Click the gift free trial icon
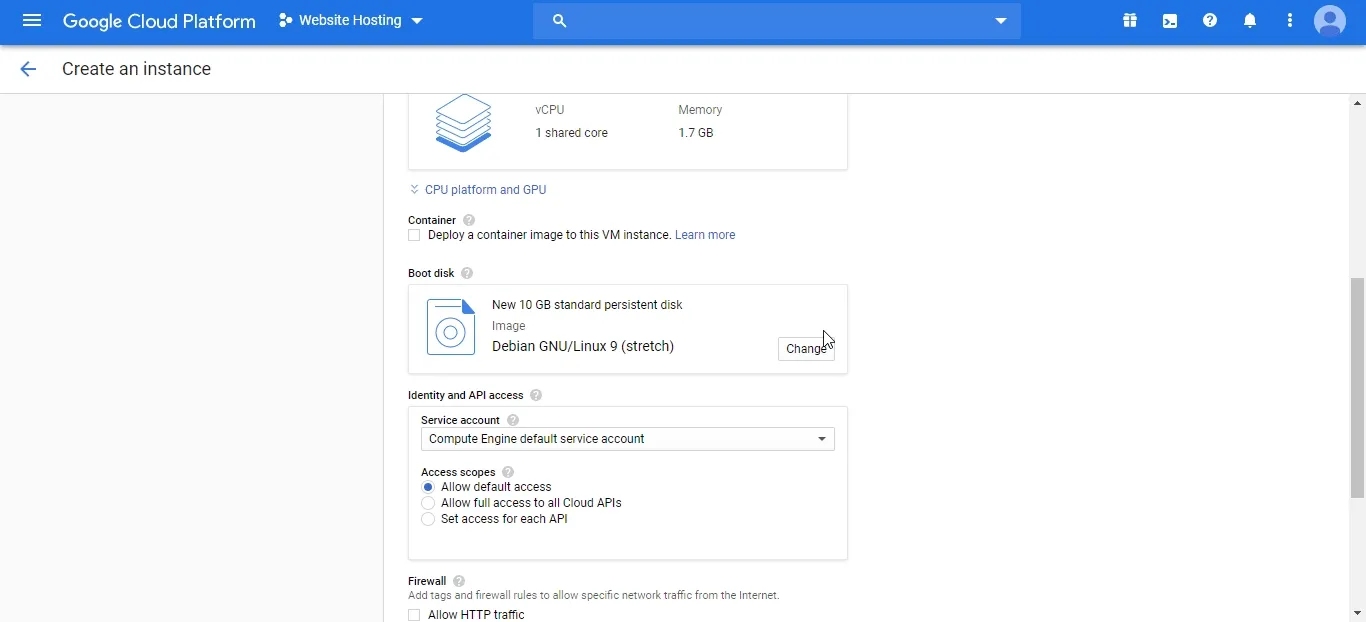This screenshot has width=1366, height=622. 1130,21
